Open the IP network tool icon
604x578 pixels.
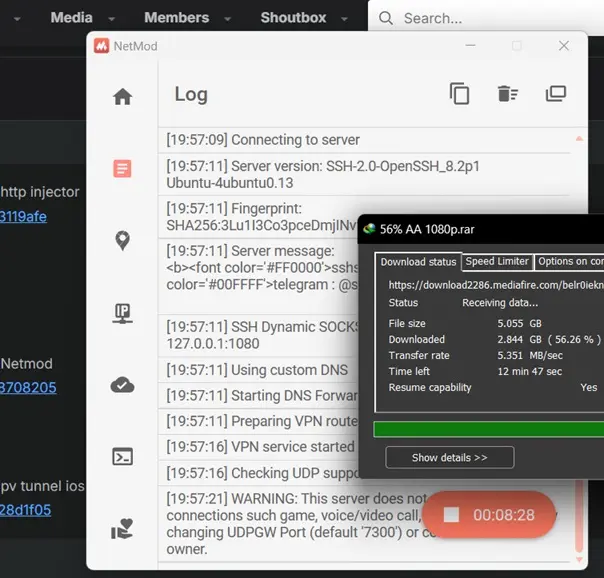tap(122, 313)
